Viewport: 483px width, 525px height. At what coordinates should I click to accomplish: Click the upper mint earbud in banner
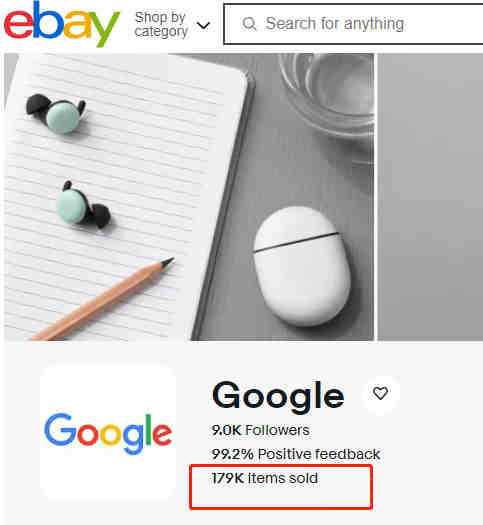[56, 113]
